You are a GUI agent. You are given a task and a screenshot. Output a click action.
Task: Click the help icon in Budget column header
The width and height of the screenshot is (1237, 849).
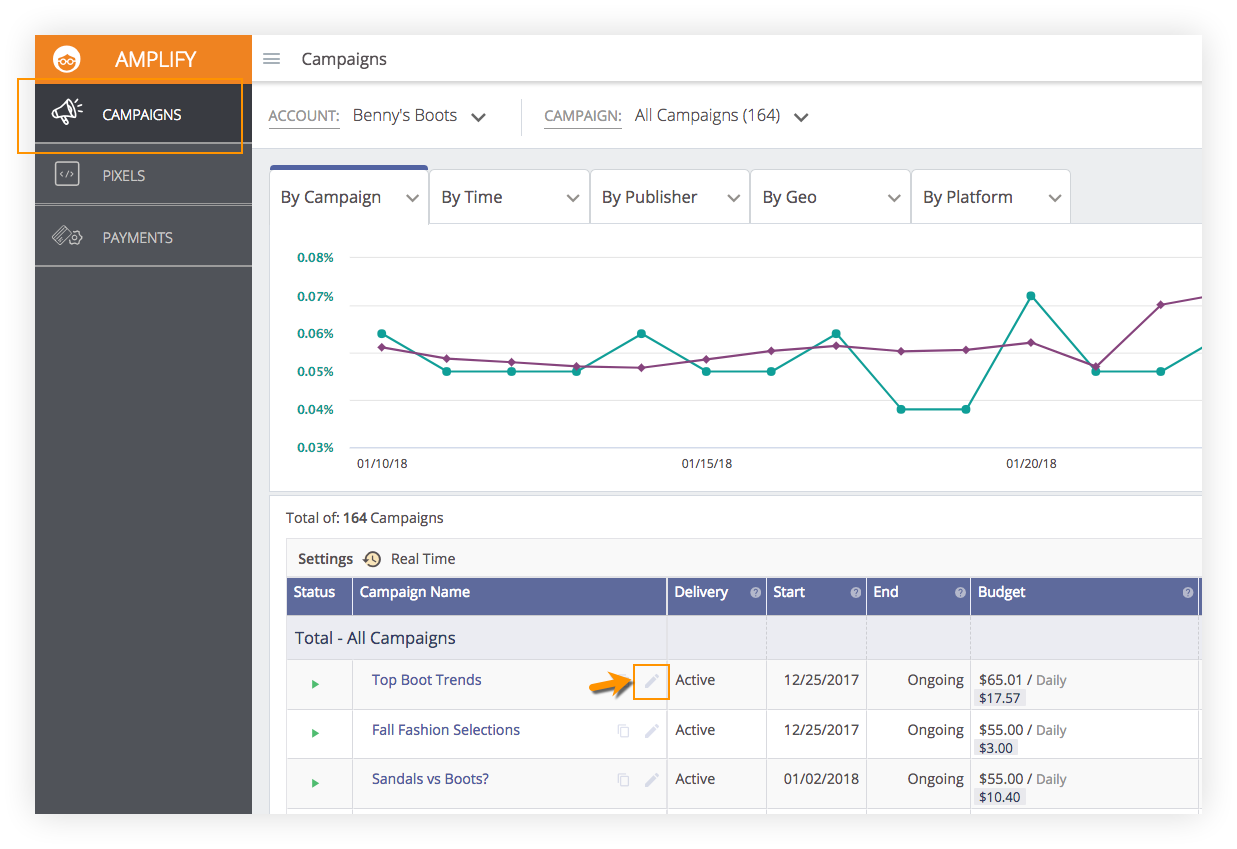coord(1187,593)
